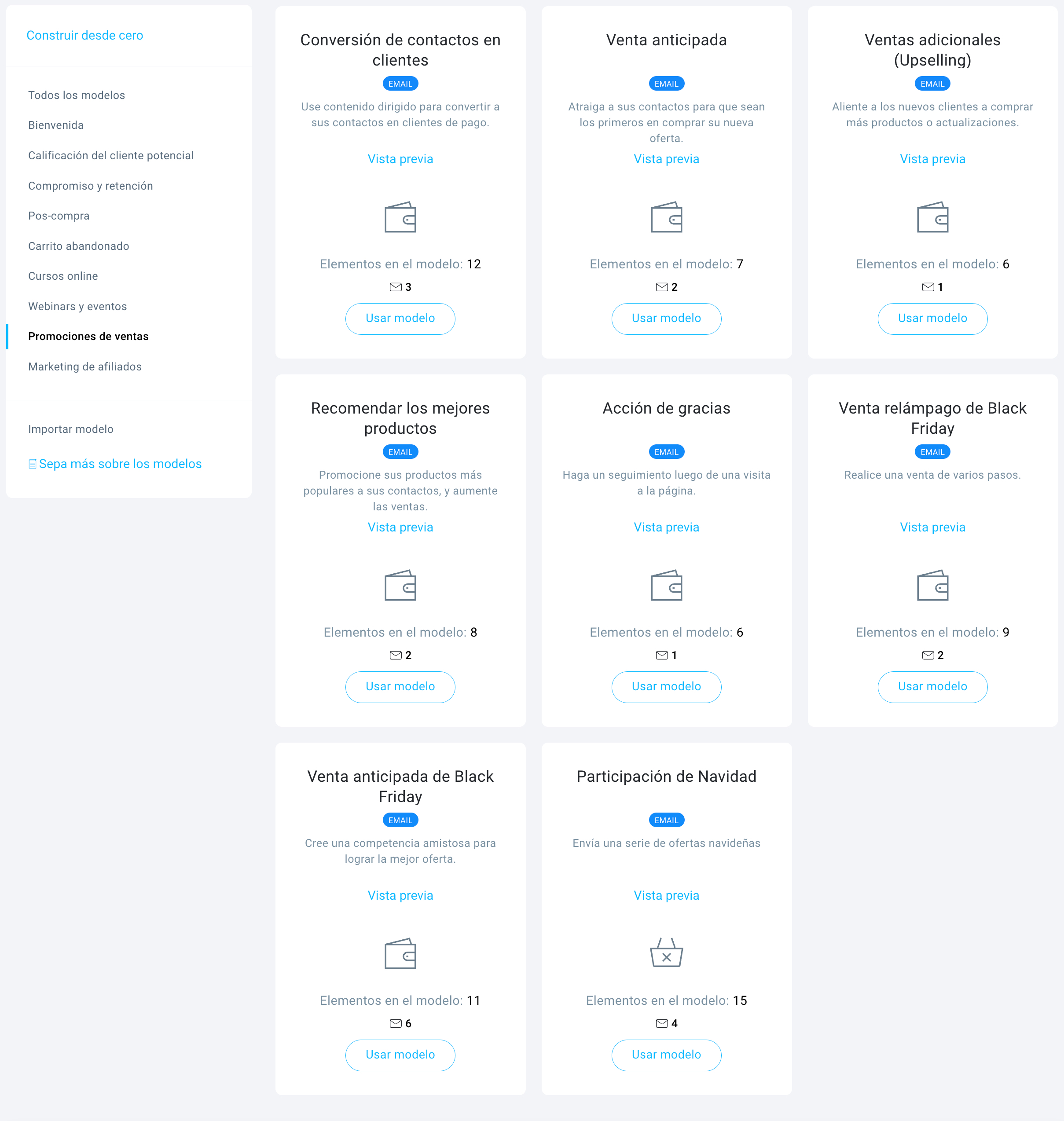Click EMAIL badge on Venta anticipada card
The image size is (1064, 1121).
tap(666, 84)
